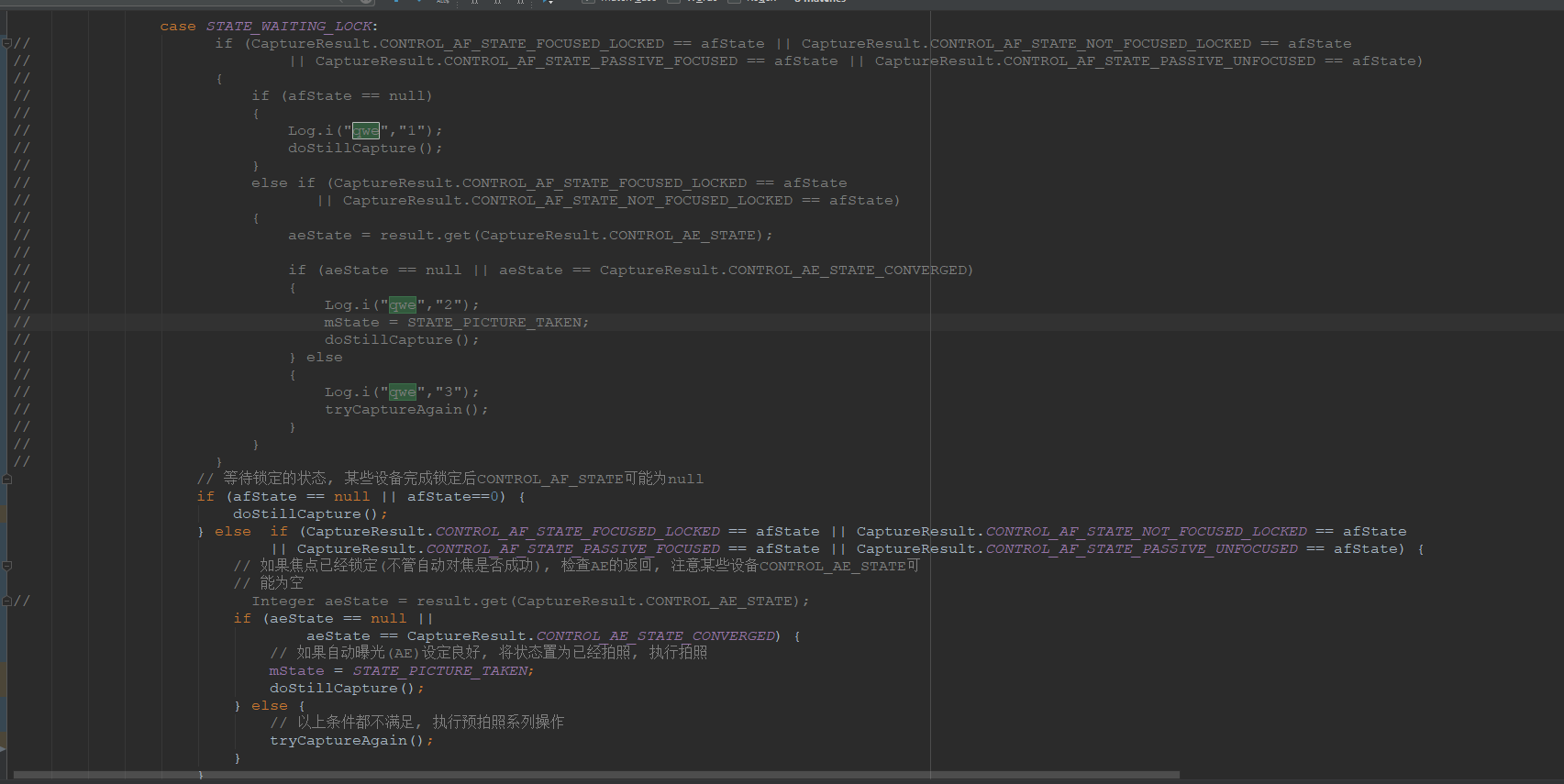Click the "} else {" line before tryCaptureAgain
This screenshot has height=784, width=1564.
pyautogui.click(x=269, y=706)
